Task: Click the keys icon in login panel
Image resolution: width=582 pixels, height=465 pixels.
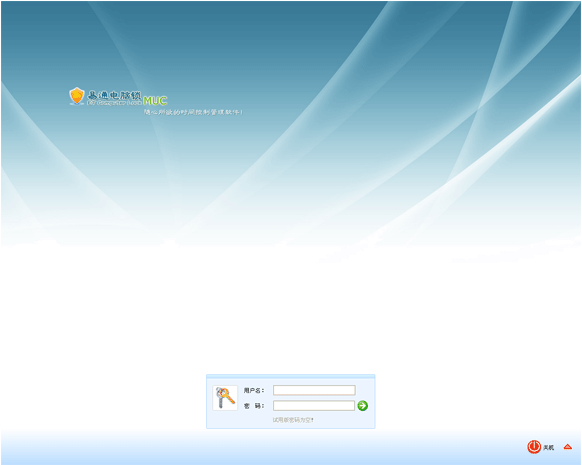Action: coord(225,397)
